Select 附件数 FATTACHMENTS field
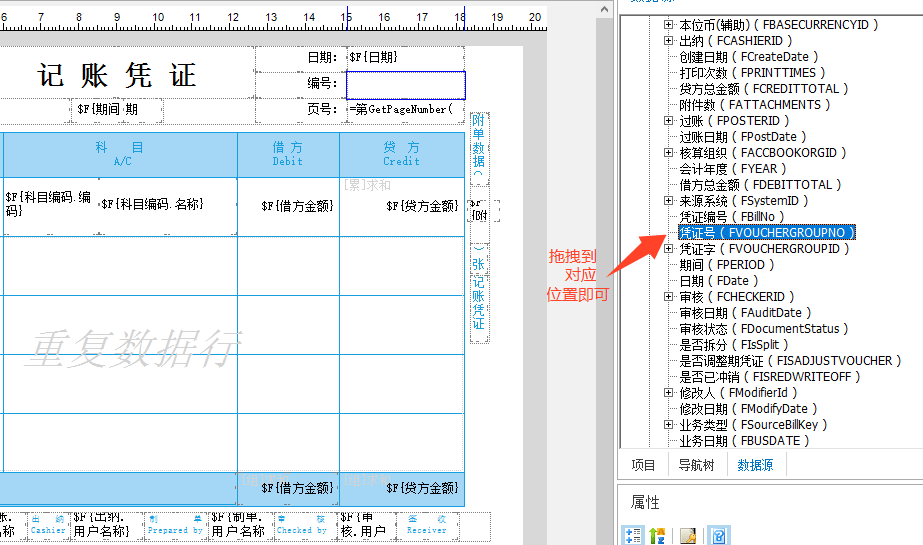 (x=754, y=105)
